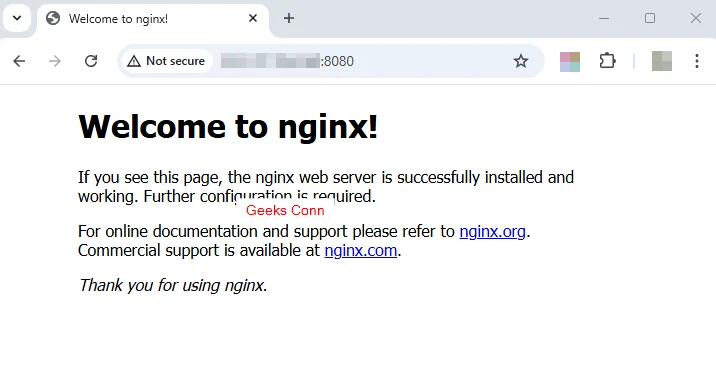
Task: Open the pixelated colorful extension icon
Action: (569, 62)
